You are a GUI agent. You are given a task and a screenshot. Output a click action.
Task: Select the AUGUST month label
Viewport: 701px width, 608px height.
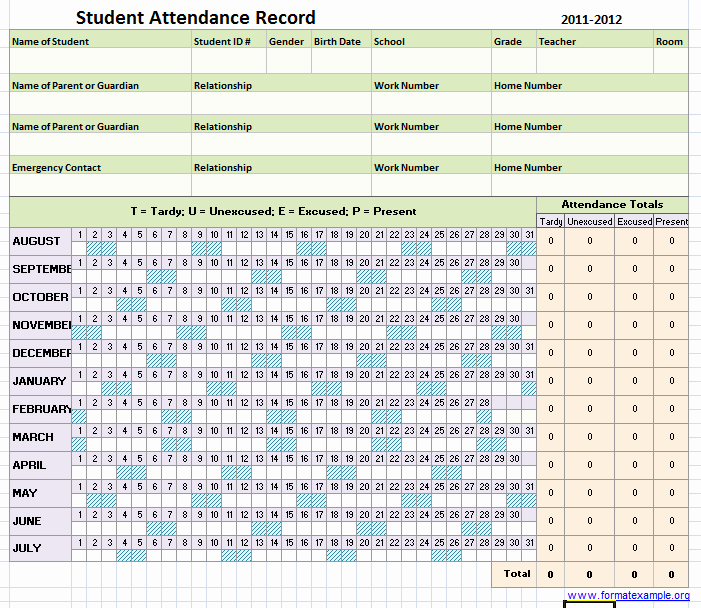(x=40, y=241)
